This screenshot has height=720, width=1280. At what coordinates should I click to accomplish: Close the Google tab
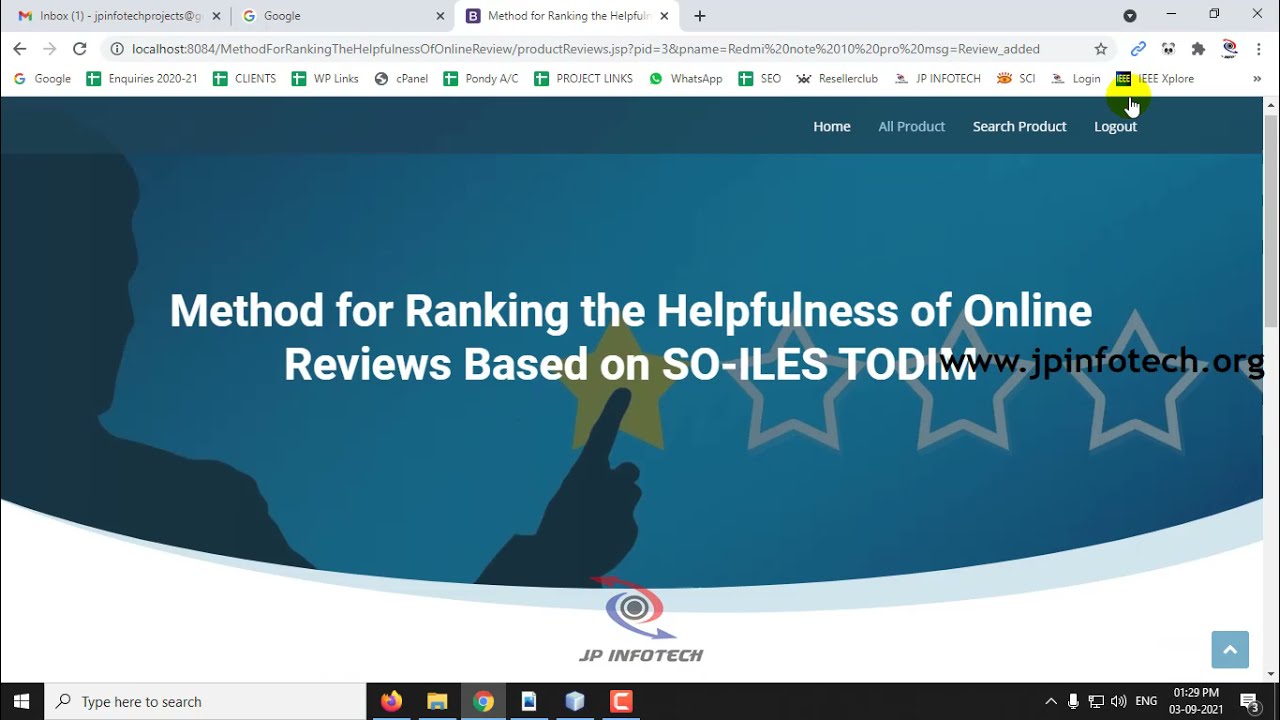pyautogui.click(x=440, y=16)
